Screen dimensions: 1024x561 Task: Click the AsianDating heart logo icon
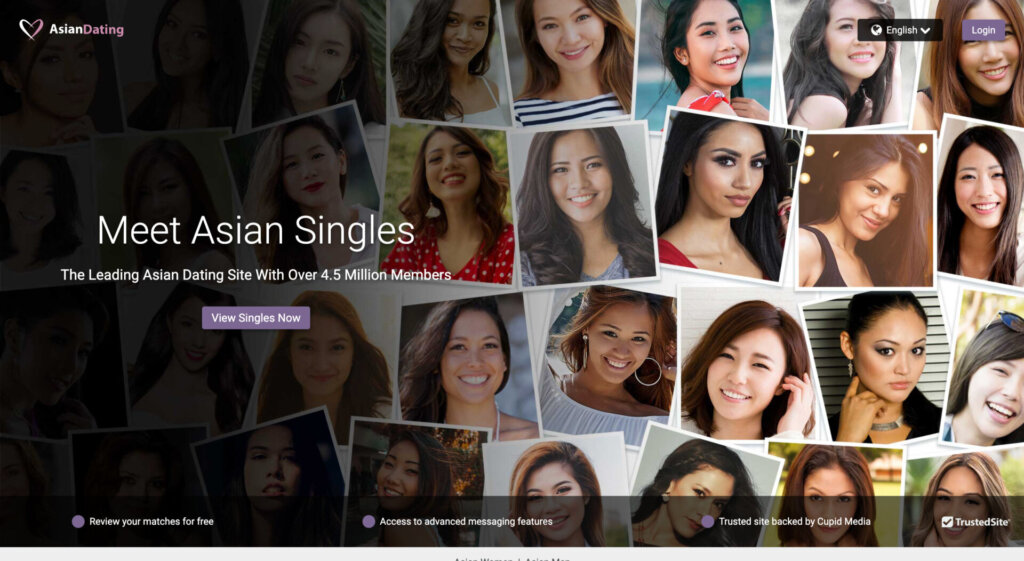pos(31,29)
